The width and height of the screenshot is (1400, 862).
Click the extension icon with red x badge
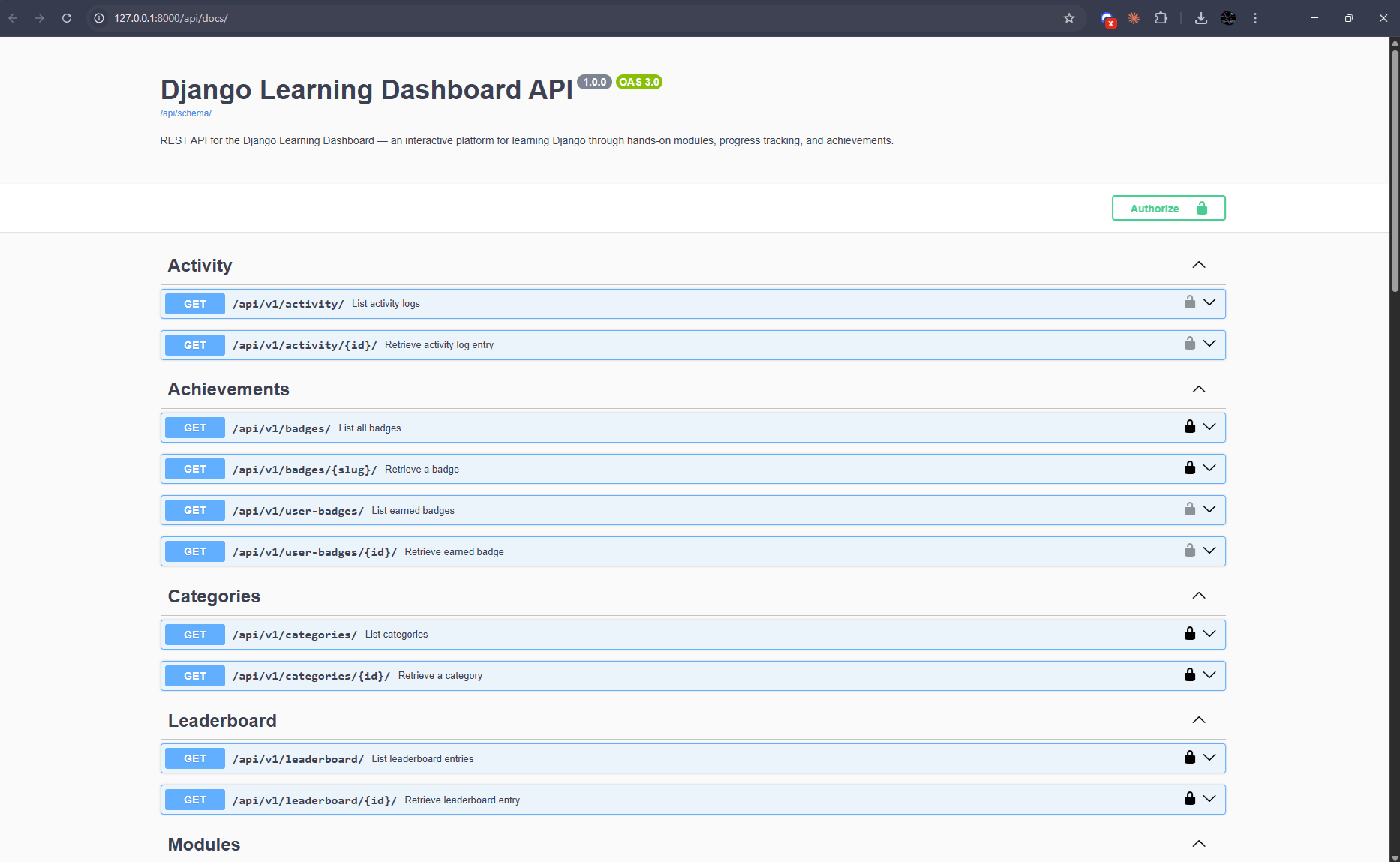(x=1108, y=19)
